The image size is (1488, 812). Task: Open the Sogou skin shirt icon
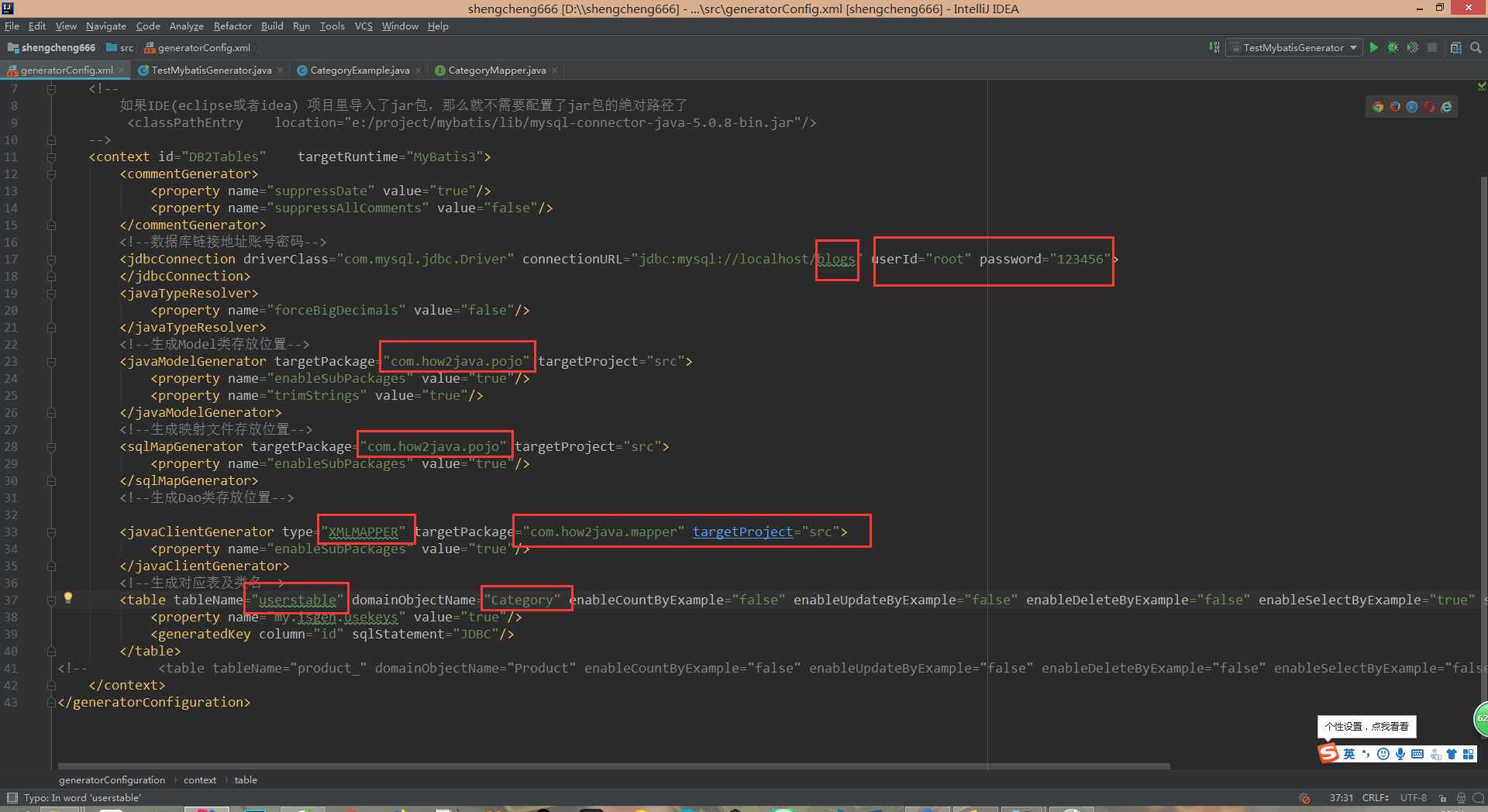pos(1452,754)
